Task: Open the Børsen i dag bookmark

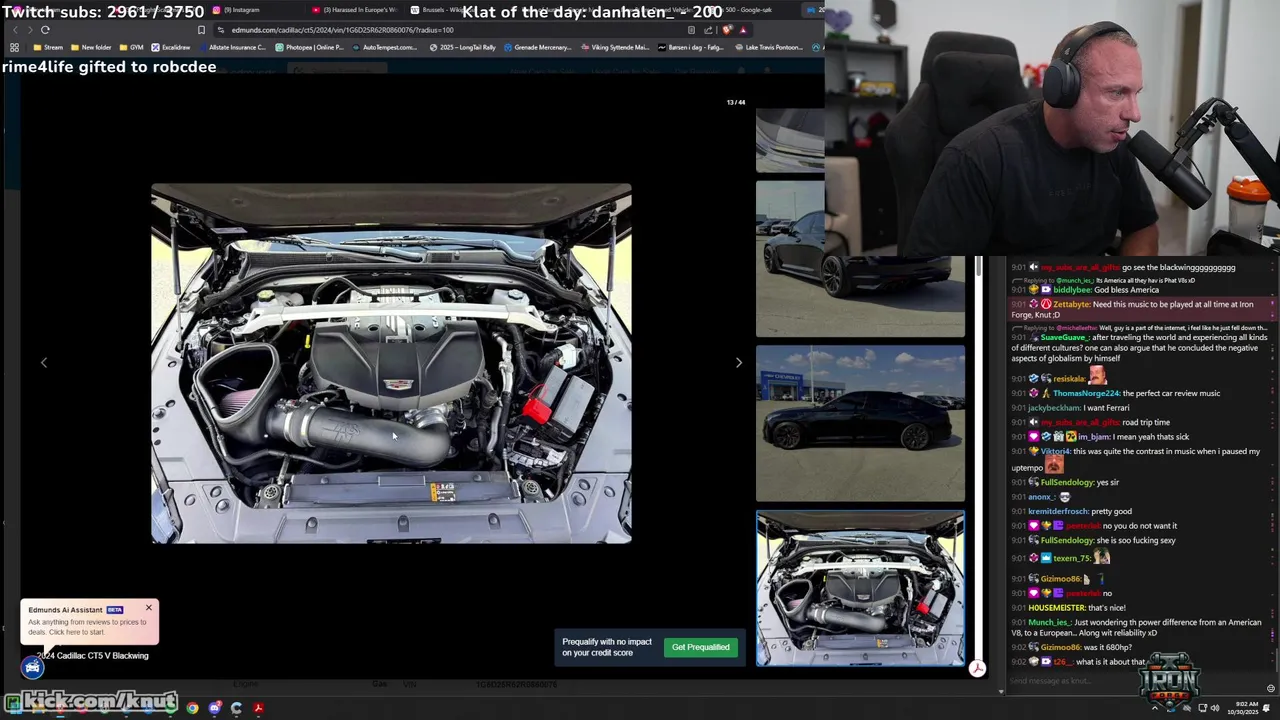Action: click(x=691, y=47)
